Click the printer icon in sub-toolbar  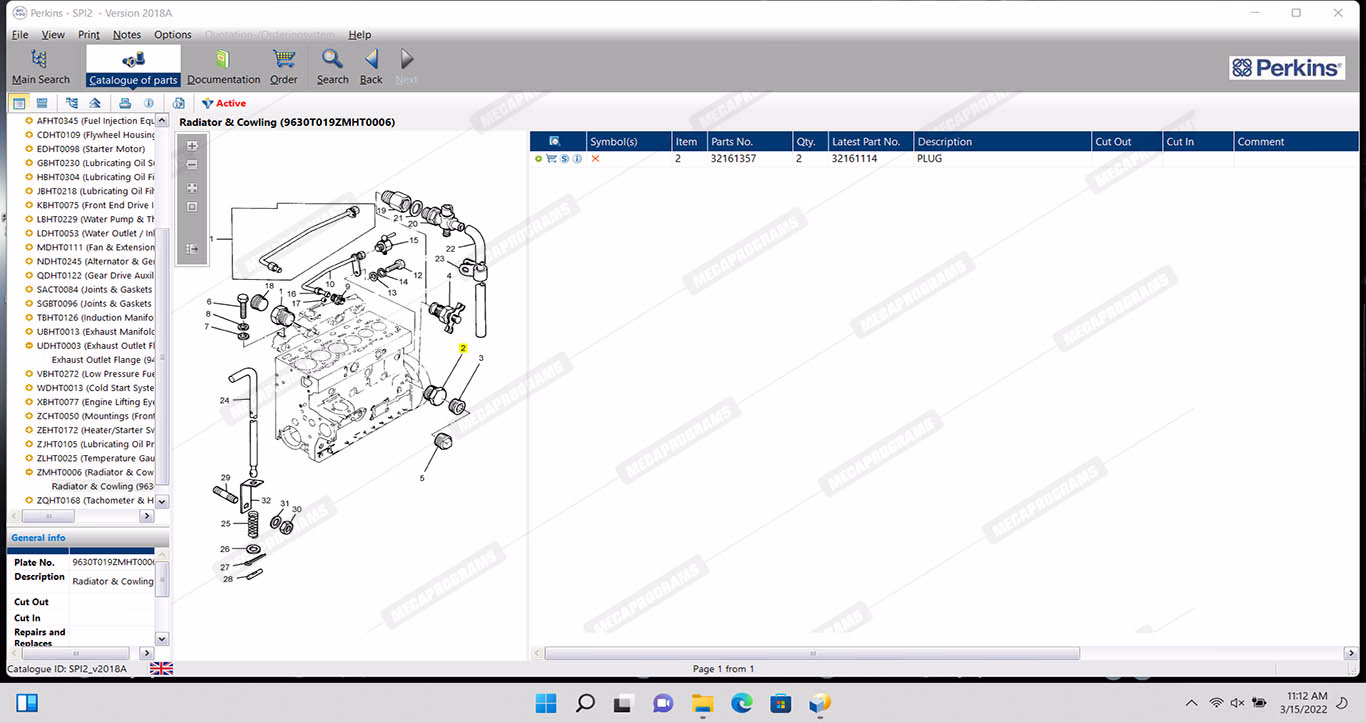pyautogui.click(x=125, y=103)
